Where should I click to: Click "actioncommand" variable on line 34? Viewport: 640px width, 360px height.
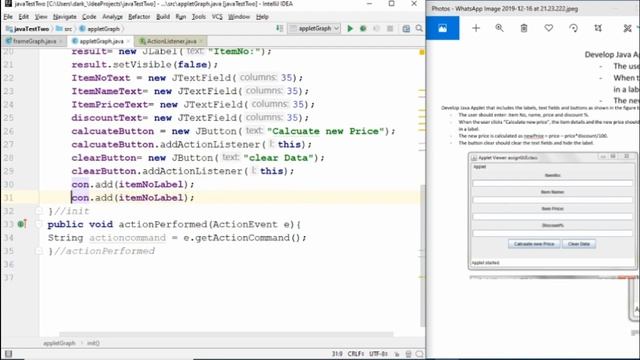click(x=127, y=238)
